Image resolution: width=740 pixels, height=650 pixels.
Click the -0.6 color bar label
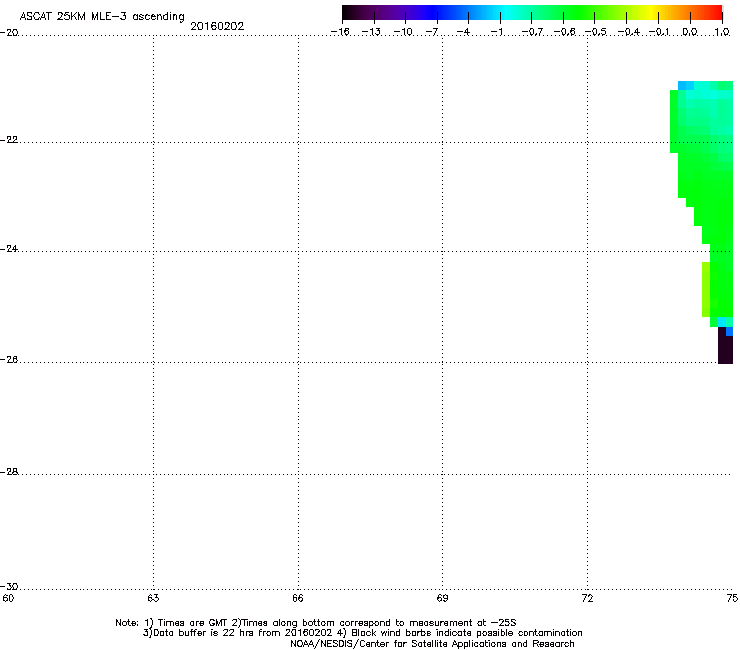564,32
